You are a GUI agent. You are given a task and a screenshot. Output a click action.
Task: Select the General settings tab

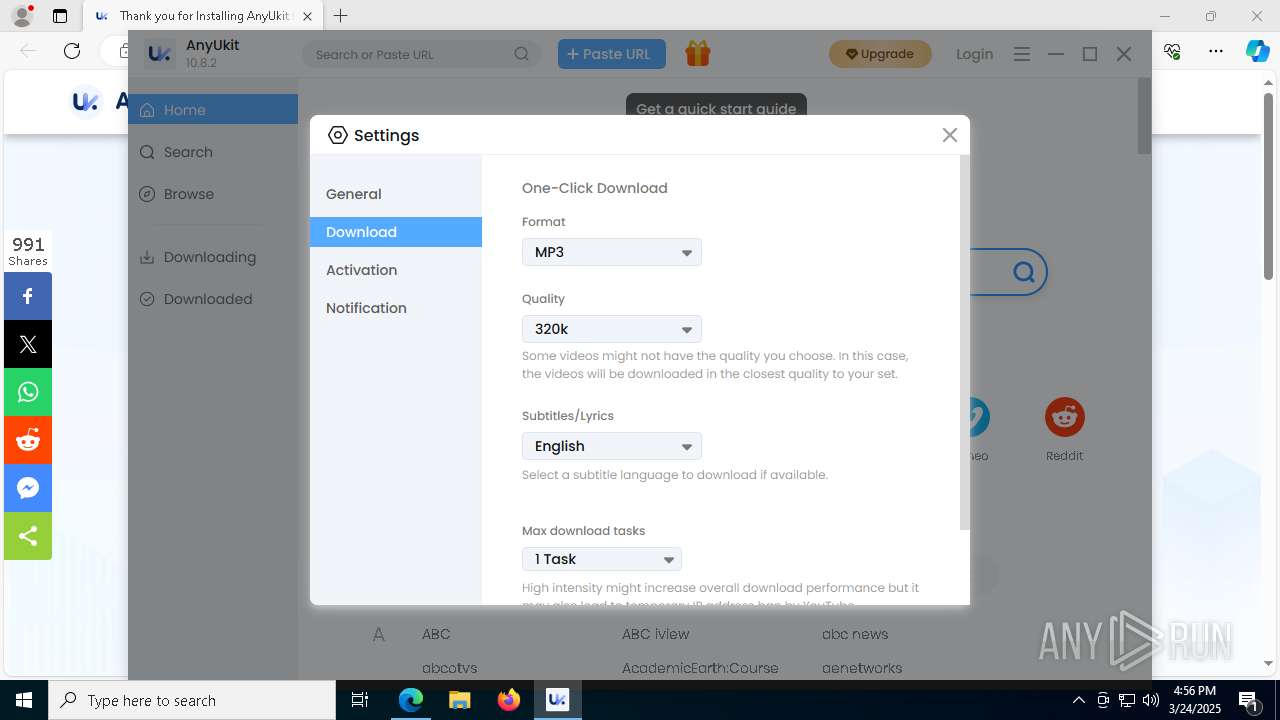pos(396,194)
